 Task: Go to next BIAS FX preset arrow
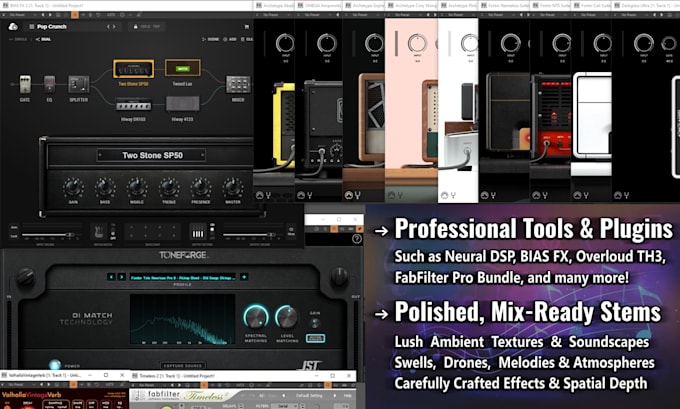114,27
